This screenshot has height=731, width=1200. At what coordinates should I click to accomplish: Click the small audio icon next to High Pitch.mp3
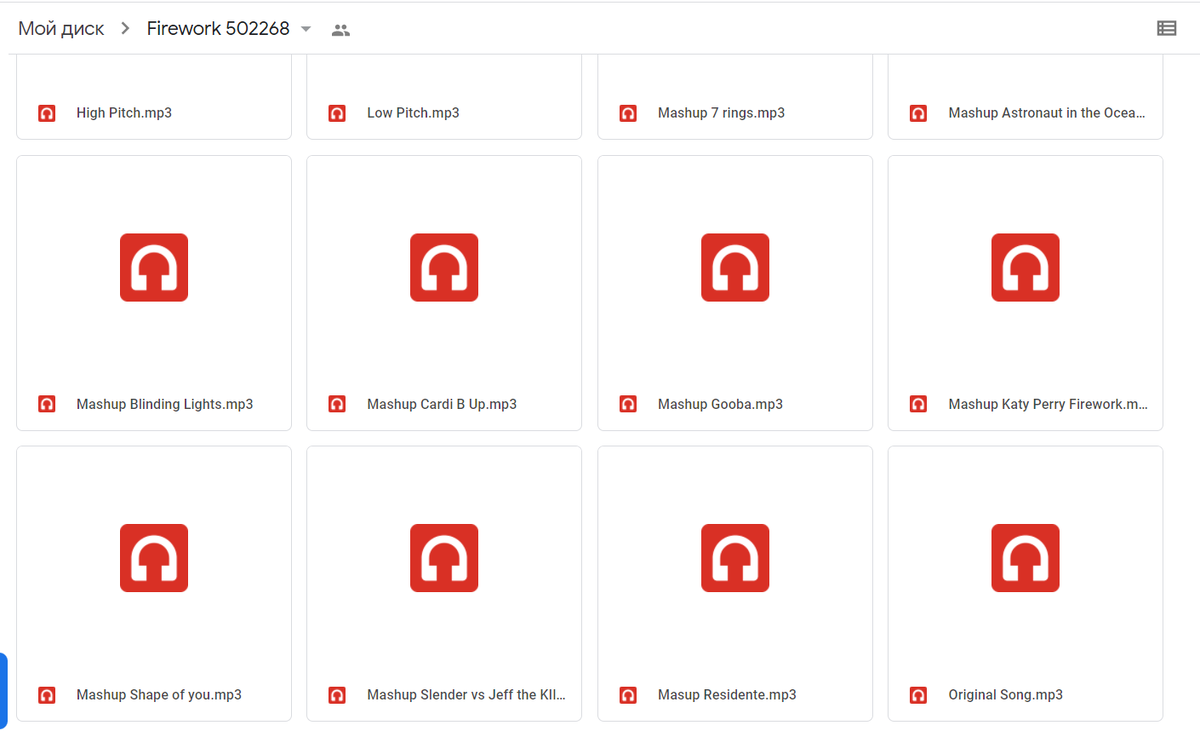(46, 113)
